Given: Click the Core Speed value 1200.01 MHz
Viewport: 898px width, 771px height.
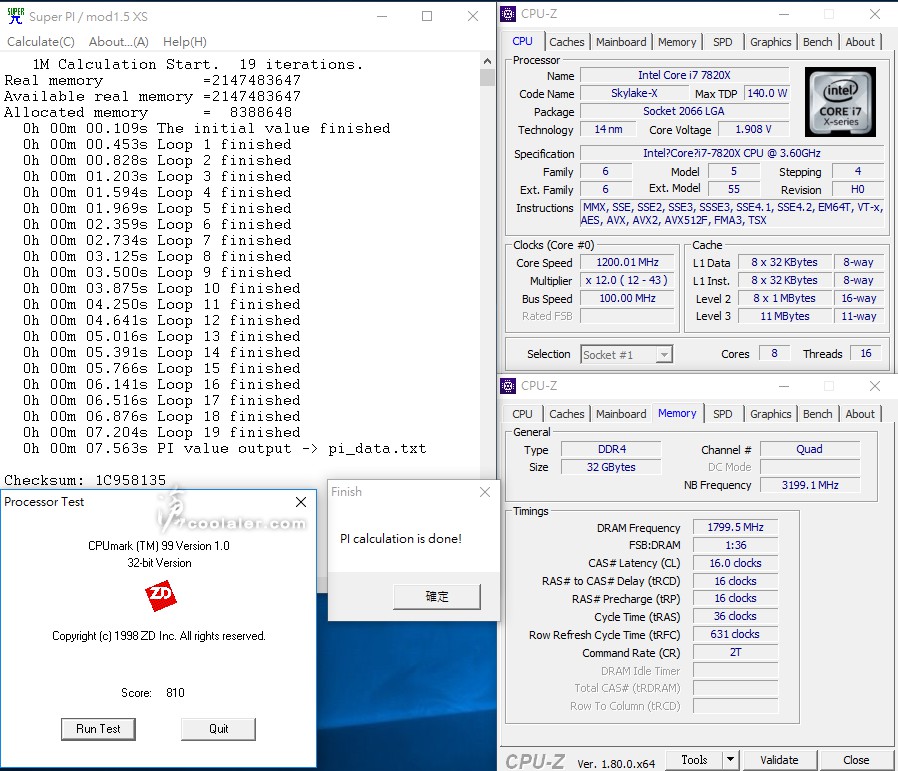Looking at the screenshot, I should [627, 262].
